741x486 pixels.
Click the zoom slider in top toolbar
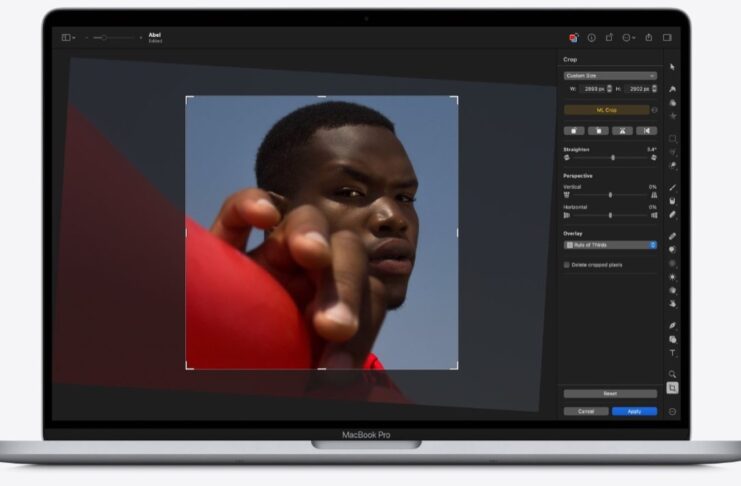113,38
